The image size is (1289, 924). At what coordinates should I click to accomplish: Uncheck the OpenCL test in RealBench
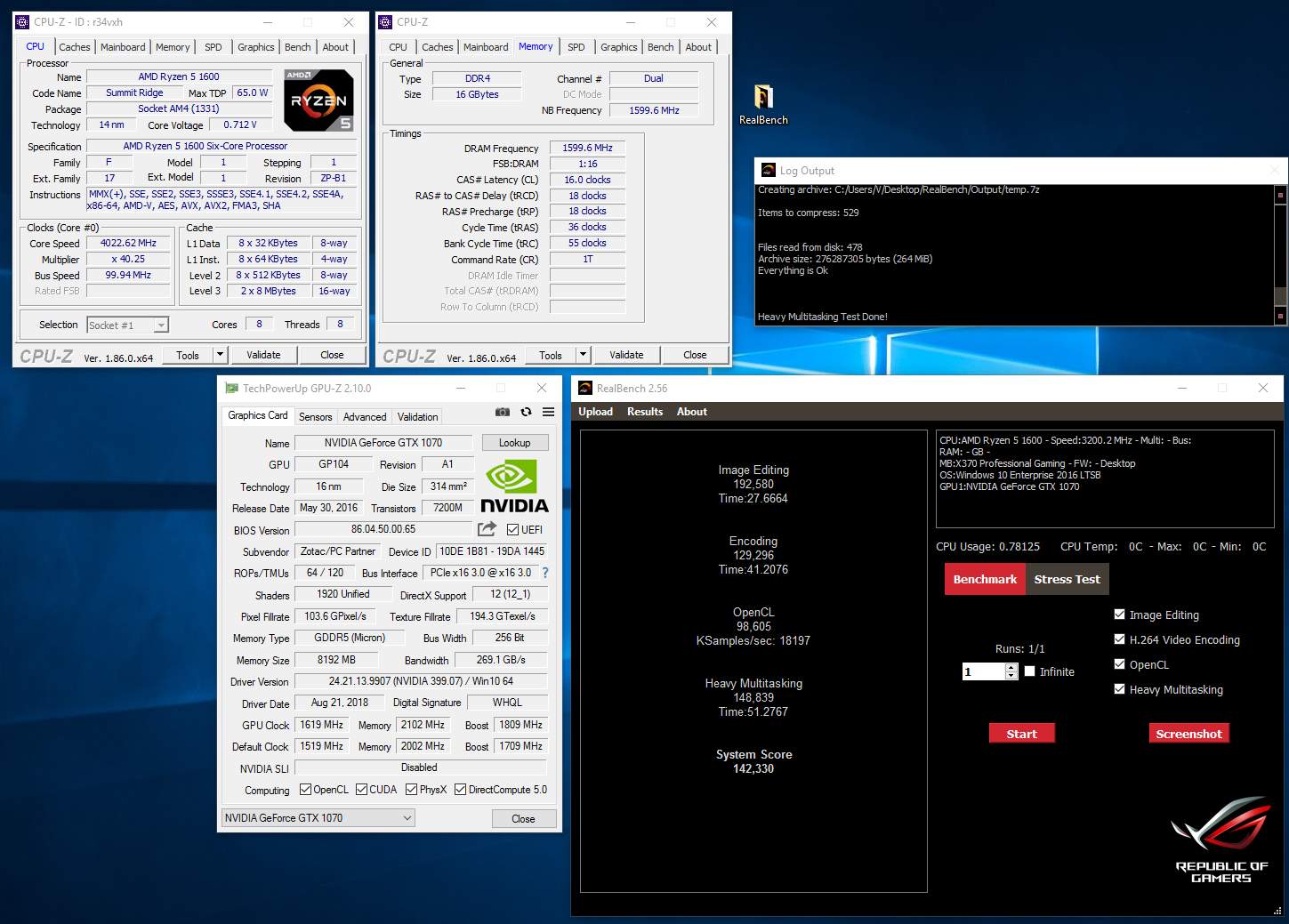click(1120, 664)
